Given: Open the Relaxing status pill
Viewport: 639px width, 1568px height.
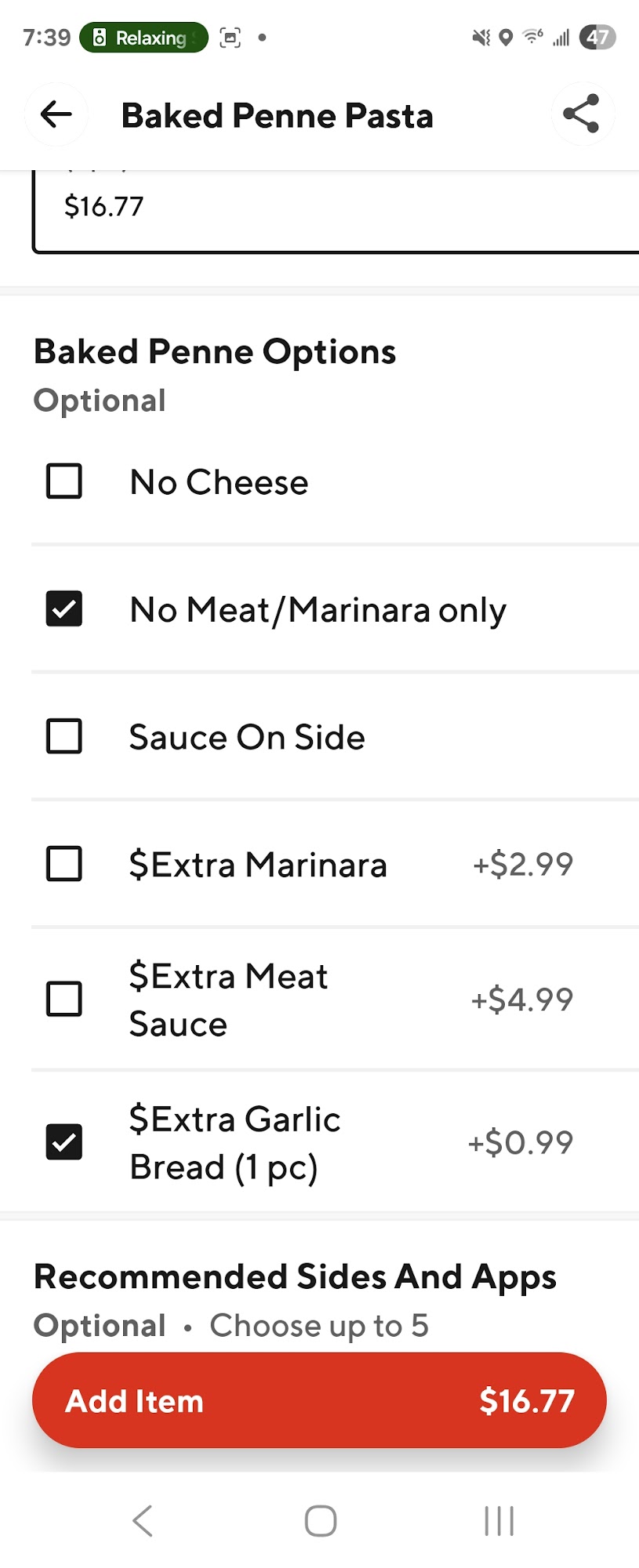Looking at the screenshot, I should coord(143,38).
